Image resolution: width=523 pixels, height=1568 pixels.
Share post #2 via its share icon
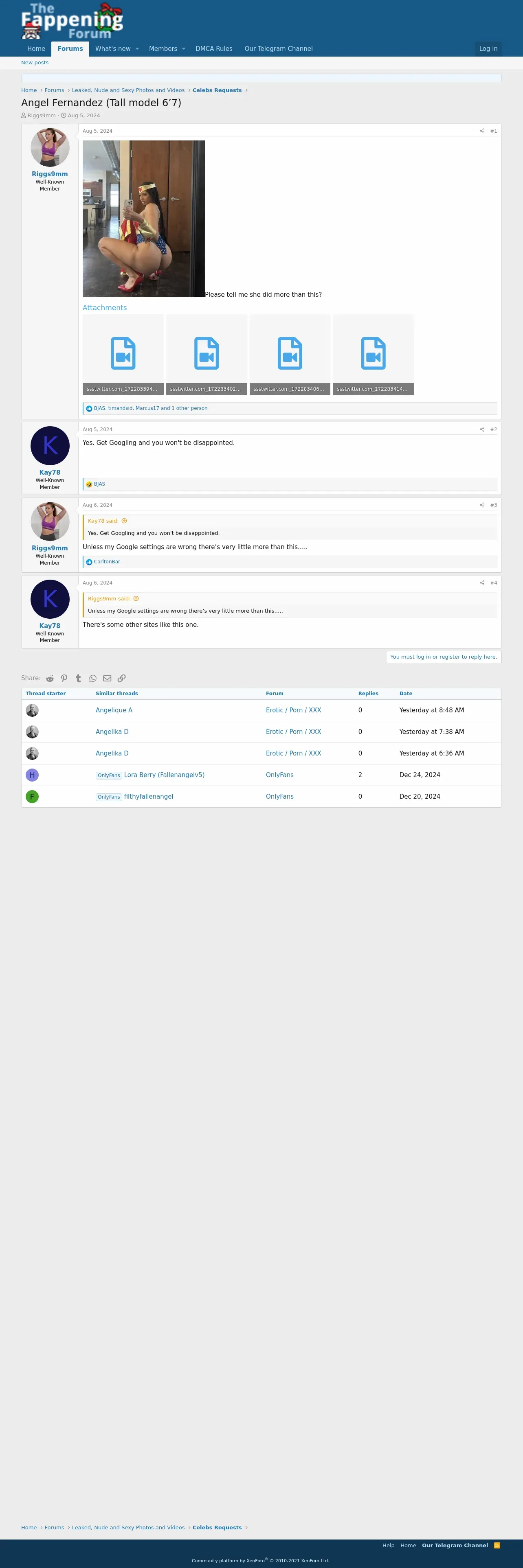tap(482, 429)
